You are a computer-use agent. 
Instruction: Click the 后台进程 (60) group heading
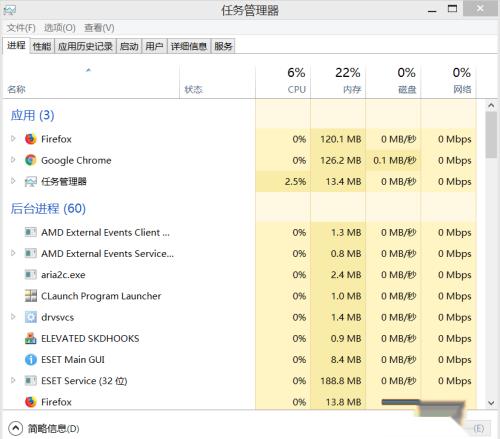coord(48,209)
